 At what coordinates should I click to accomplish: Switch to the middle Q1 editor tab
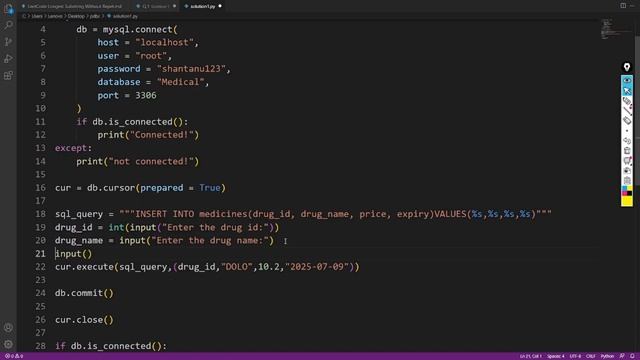pos(155,6)
